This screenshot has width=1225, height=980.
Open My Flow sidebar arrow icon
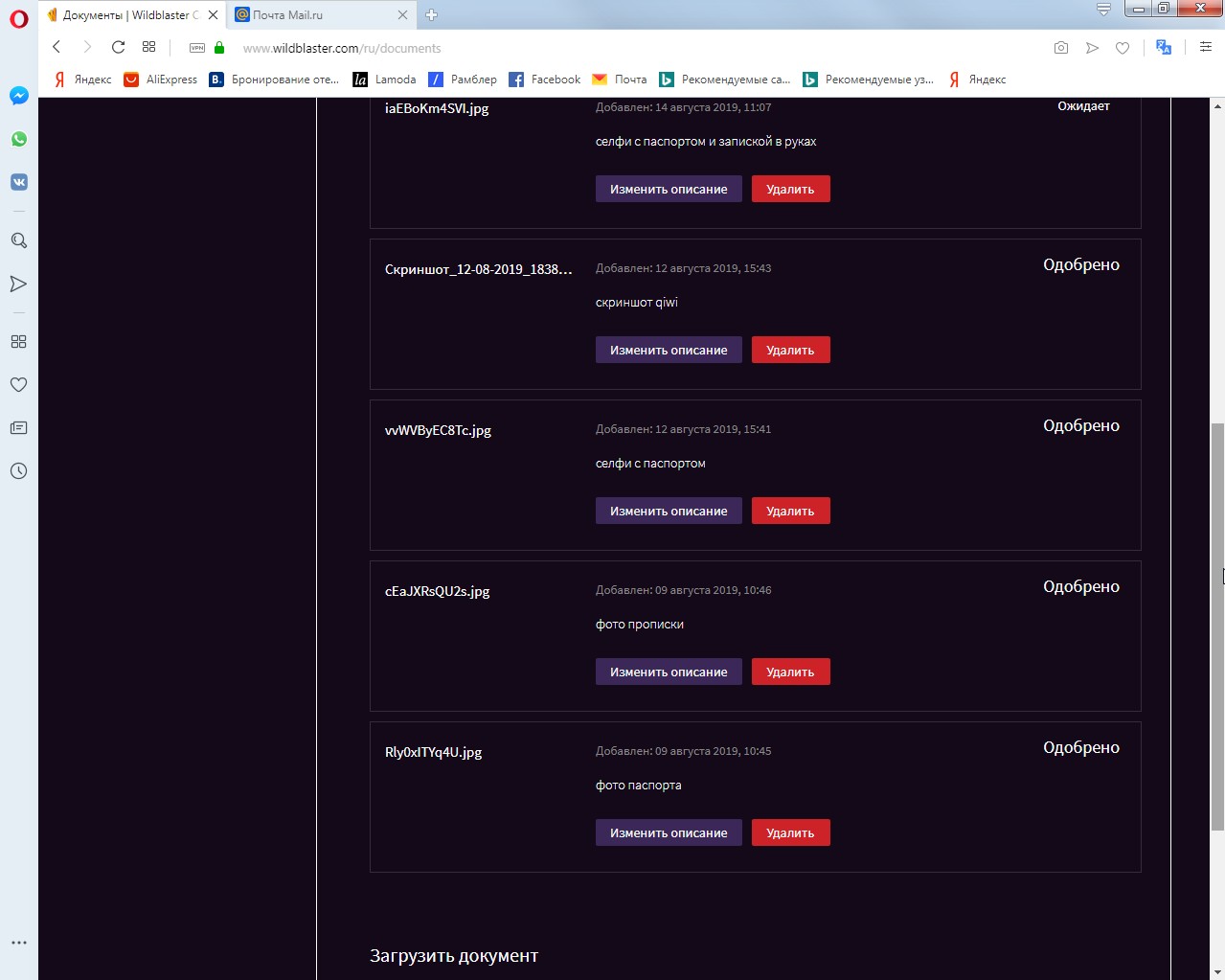click(19, 284)
